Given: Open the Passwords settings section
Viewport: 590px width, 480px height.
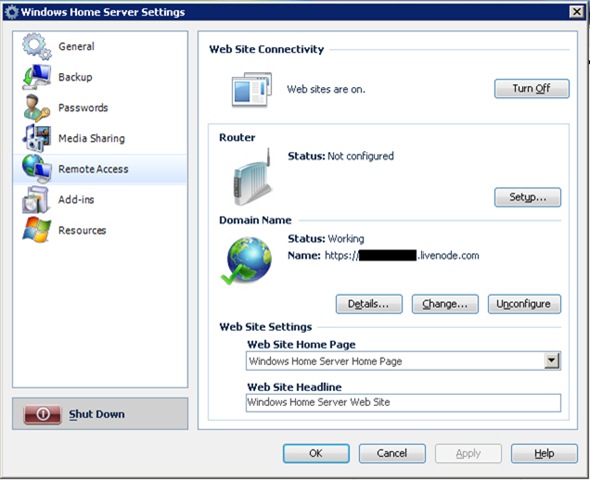Looking at the screenshot, I should click(100, 108).
